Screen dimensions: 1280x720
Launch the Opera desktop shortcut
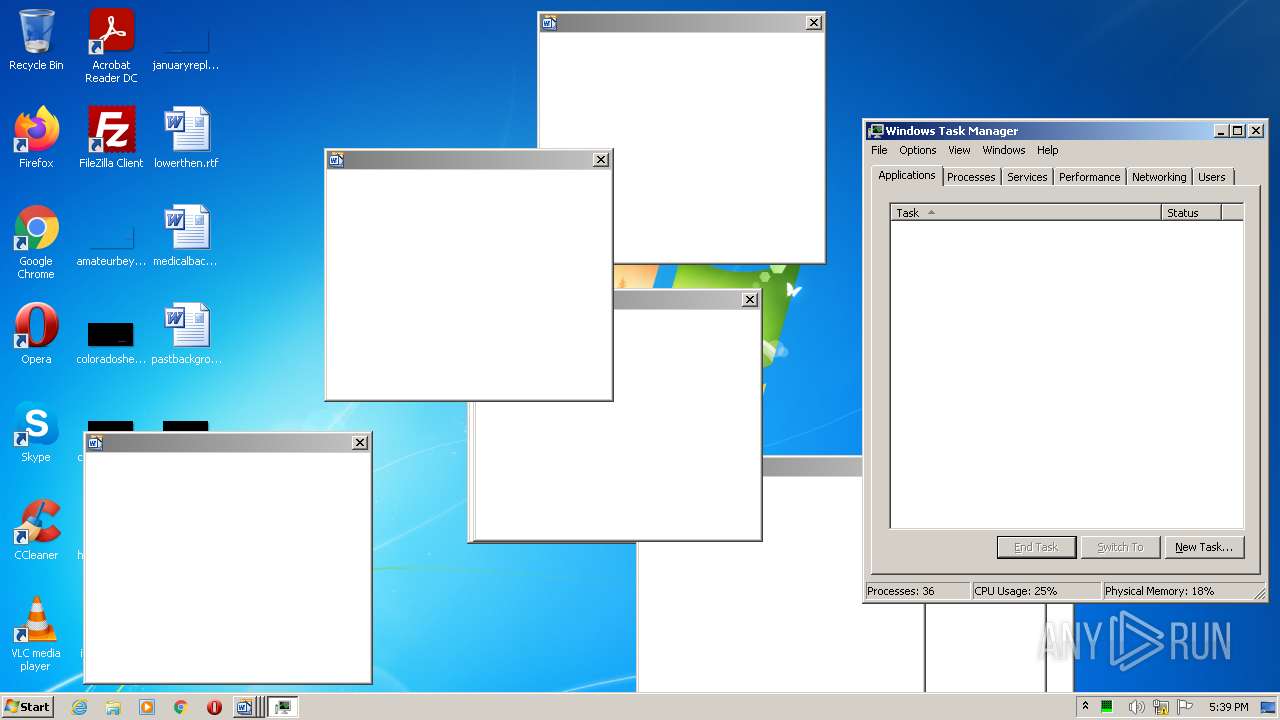coord(36,334)
